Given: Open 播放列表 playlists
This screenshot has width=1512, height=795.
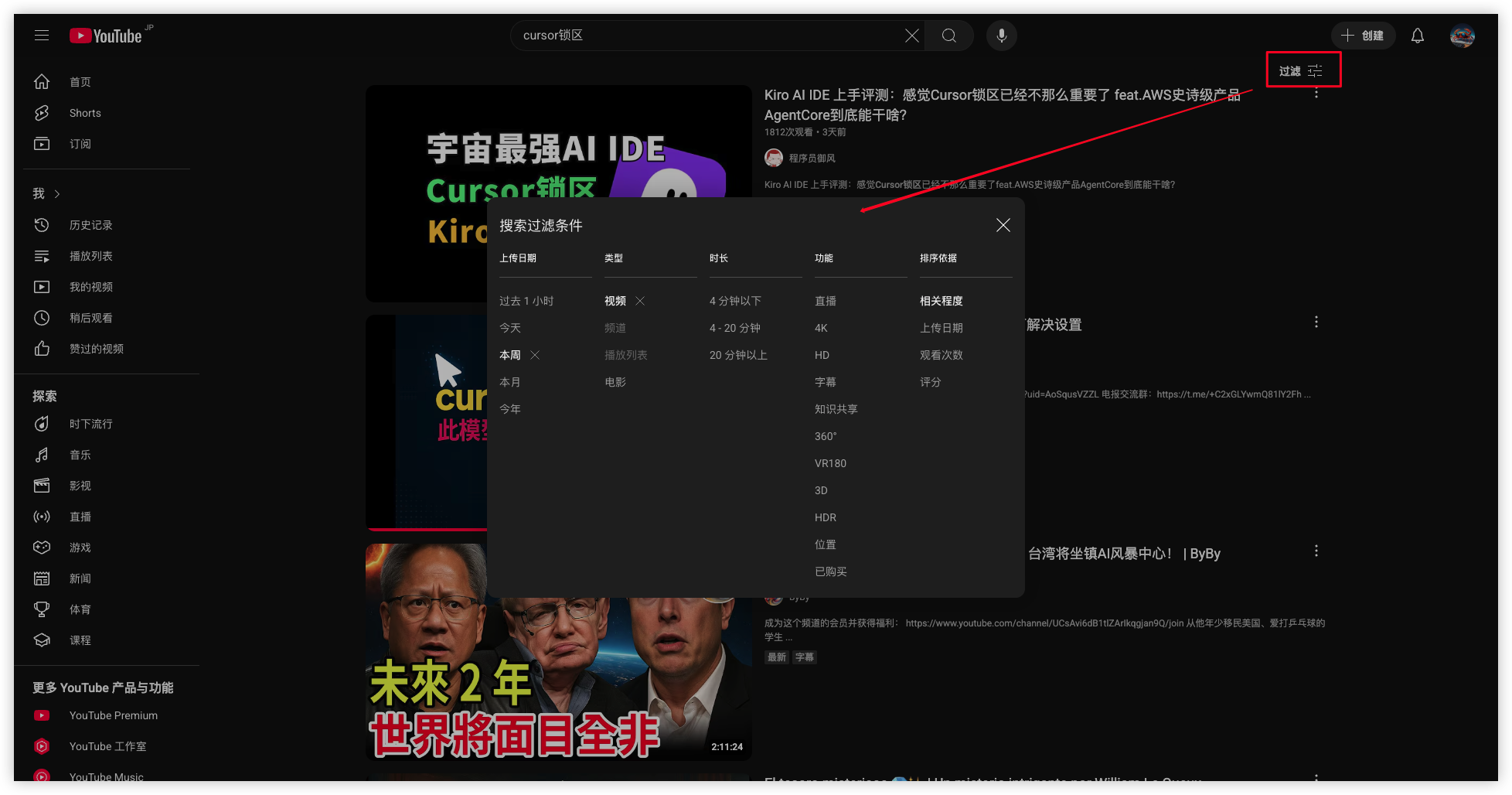Looking at the screenshot, I should point(107,256).
